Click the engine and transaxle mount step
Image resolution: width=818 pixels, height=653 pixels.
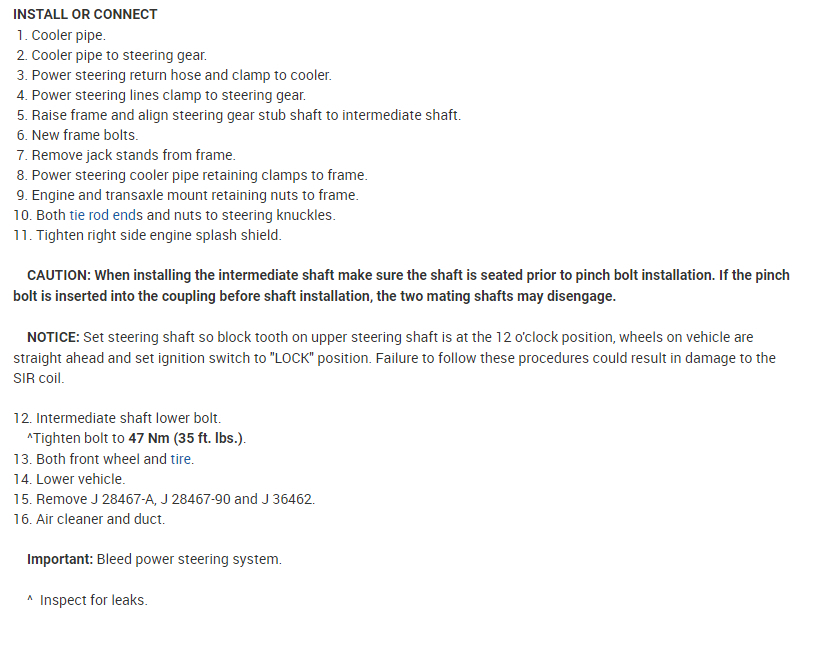click(x=195, y=195)
